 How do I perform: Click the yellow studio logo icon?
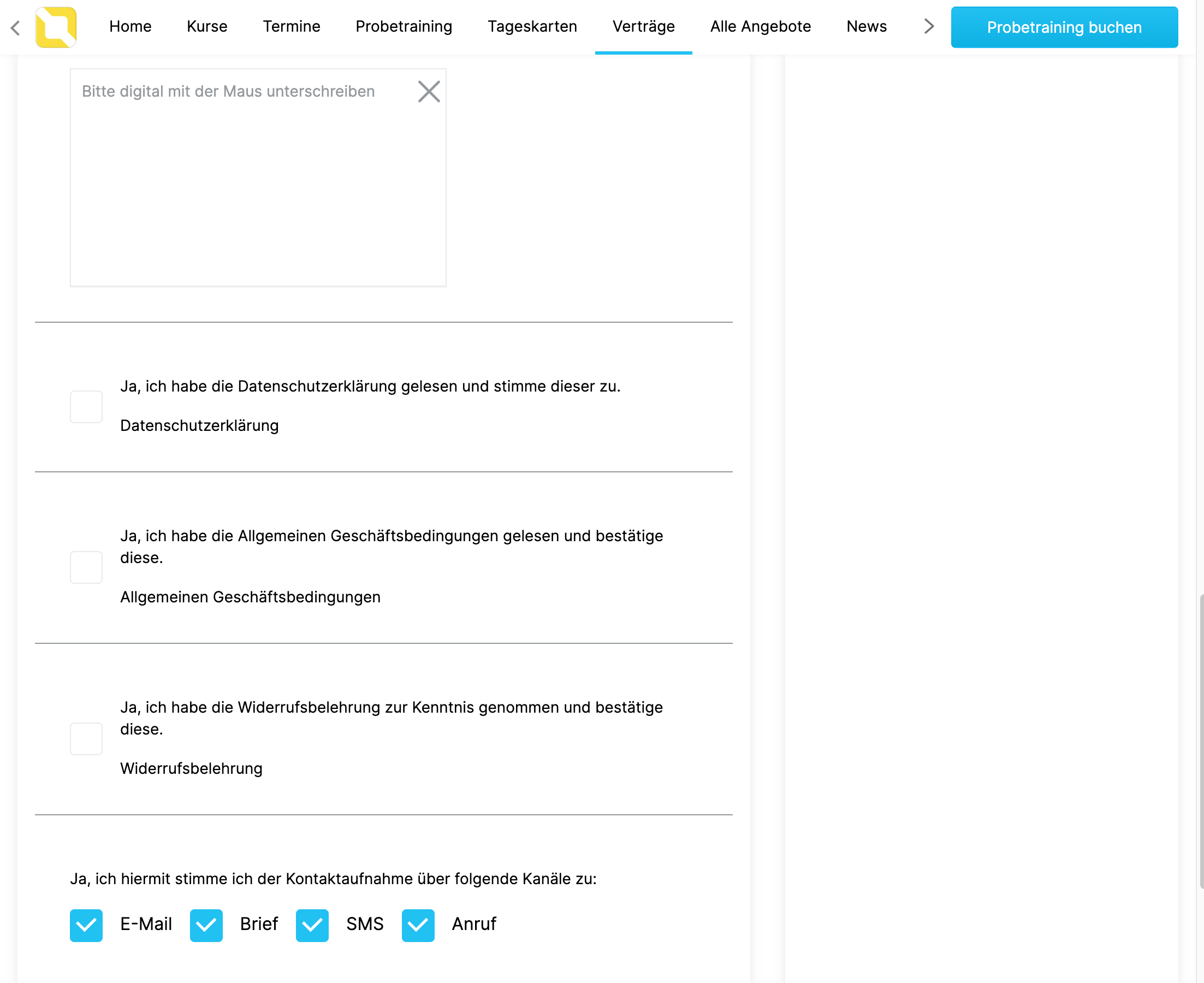tap(56, 27)
